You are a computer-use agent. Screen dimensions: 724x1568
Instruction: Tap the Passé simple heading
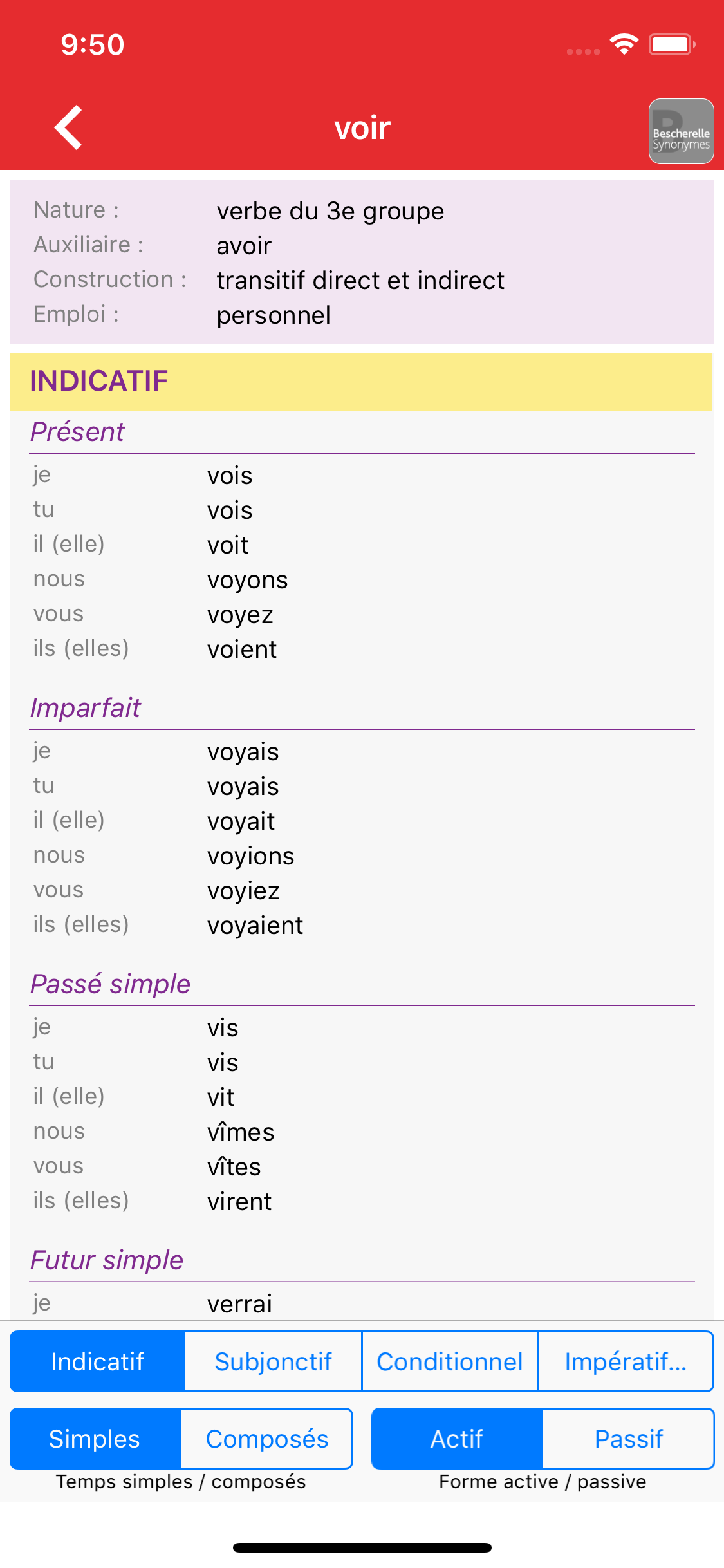tap(109, 984)
